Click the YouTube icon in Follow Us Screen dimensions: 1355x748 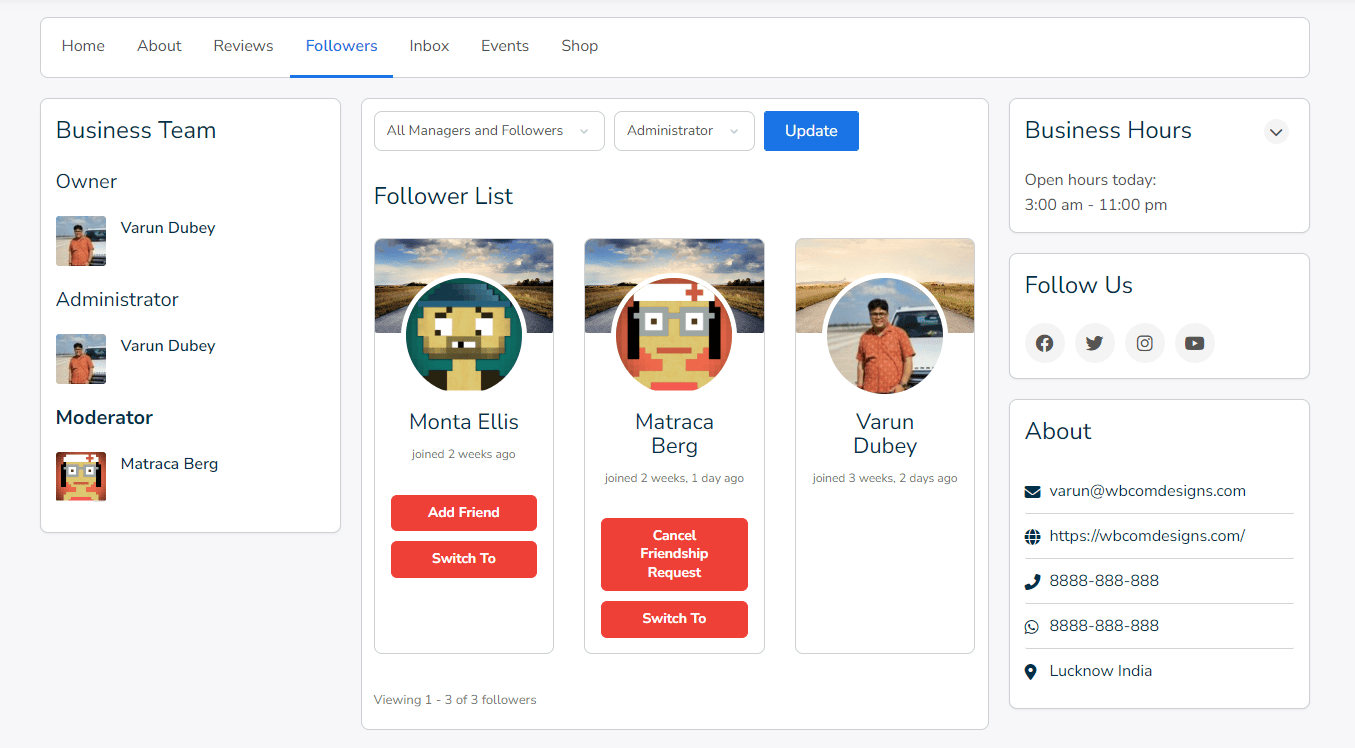pyautogui.click(x=1194, y=343)
